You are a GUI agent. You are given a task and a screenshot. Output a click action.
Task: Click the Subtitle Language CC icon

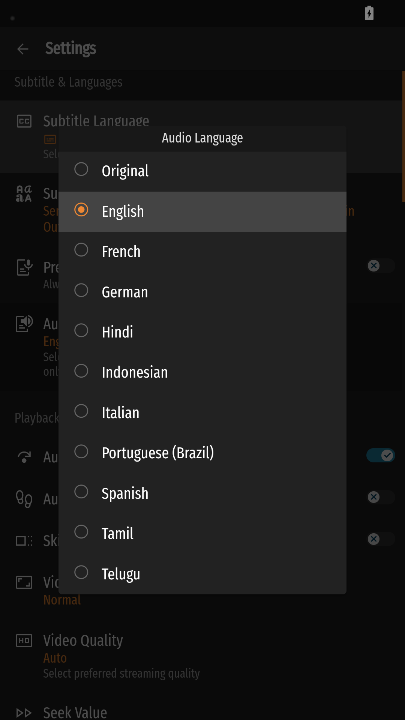click(x=24, y=121)
